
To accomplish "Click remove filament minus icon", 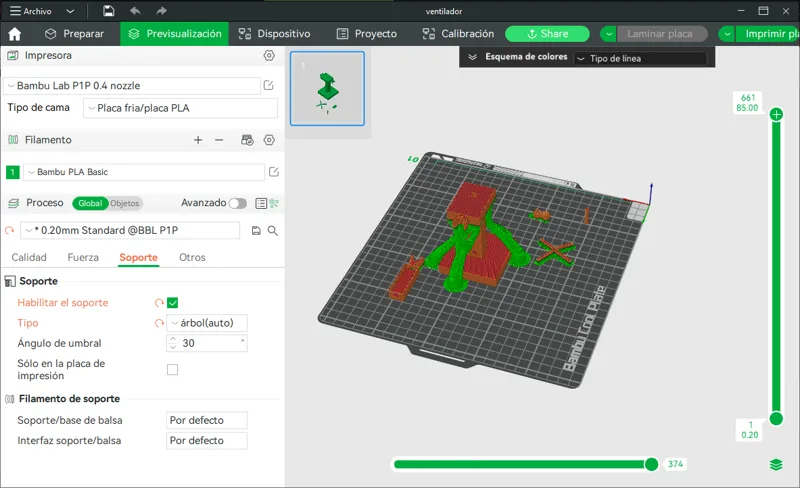I will click(219, 140).
